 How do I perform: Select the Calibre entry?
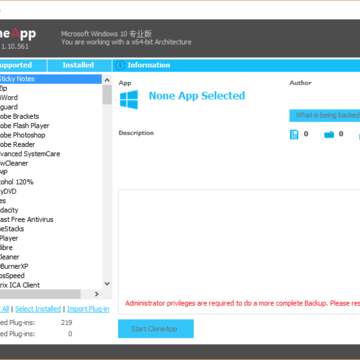point(51,248)
